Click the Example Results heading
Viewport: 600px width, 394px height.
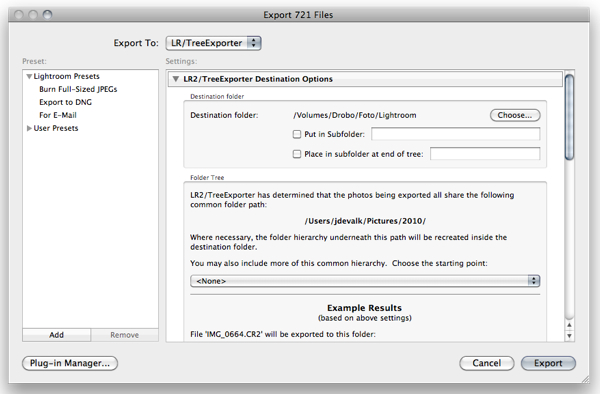click(364, 308)
